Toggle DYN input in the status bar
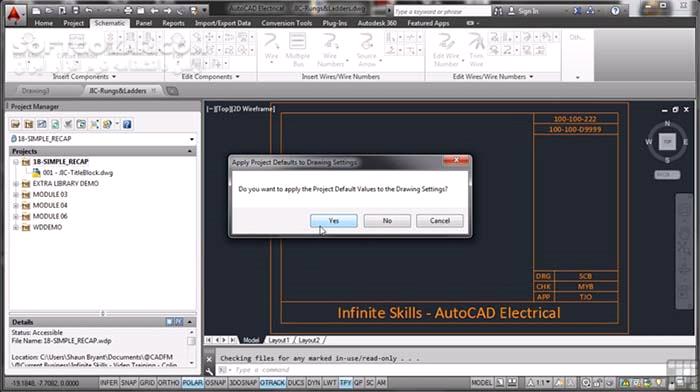700x392 pixels. point(313,383)
